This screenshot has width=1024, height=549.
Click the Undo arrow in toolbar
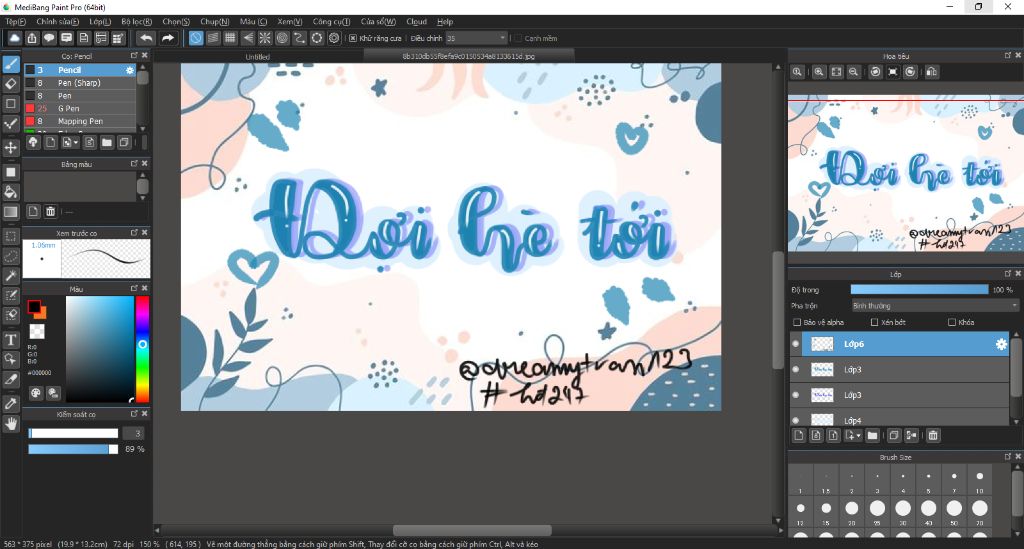click(146, 38)
